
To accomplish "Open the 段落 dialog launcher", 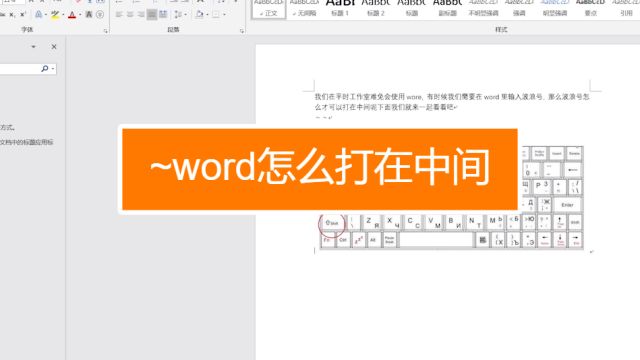I will [242, 31].
